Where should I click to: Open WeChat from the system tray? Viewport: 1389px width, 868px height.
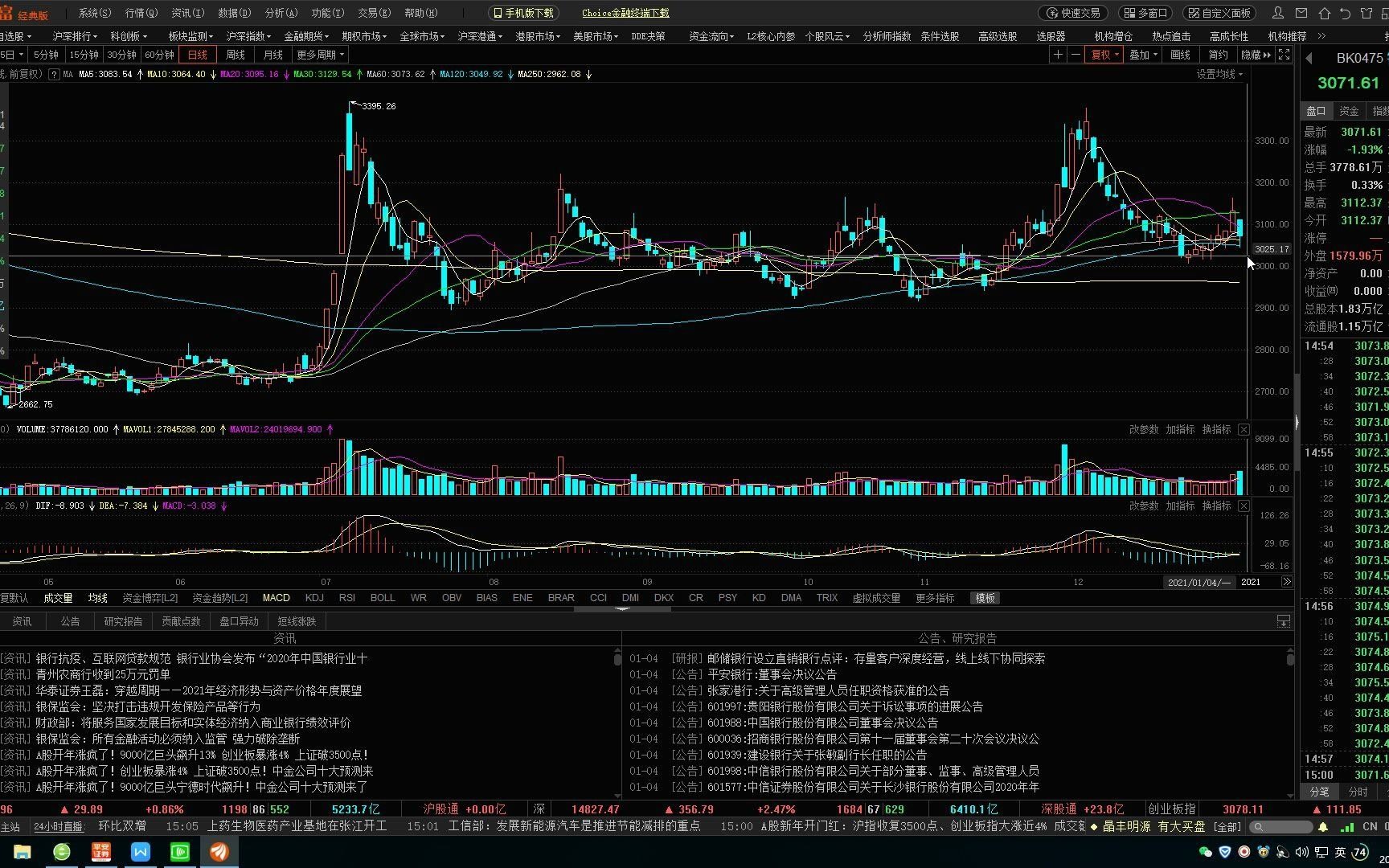[1205, 852]
